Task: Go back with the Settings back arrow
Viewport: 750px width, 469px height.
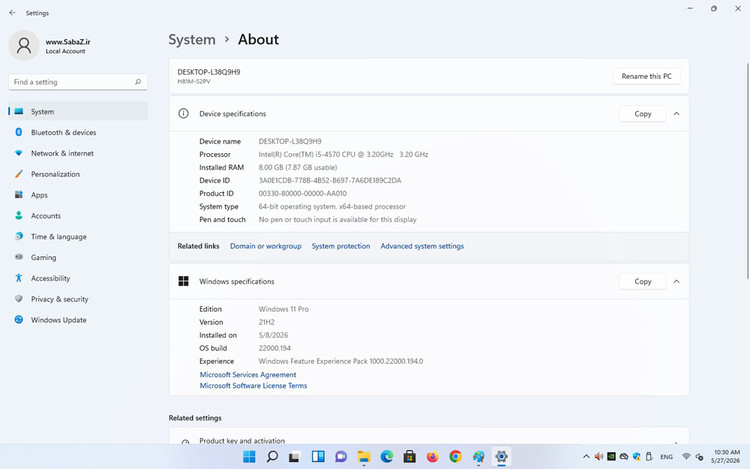Action: coord(12,13)
